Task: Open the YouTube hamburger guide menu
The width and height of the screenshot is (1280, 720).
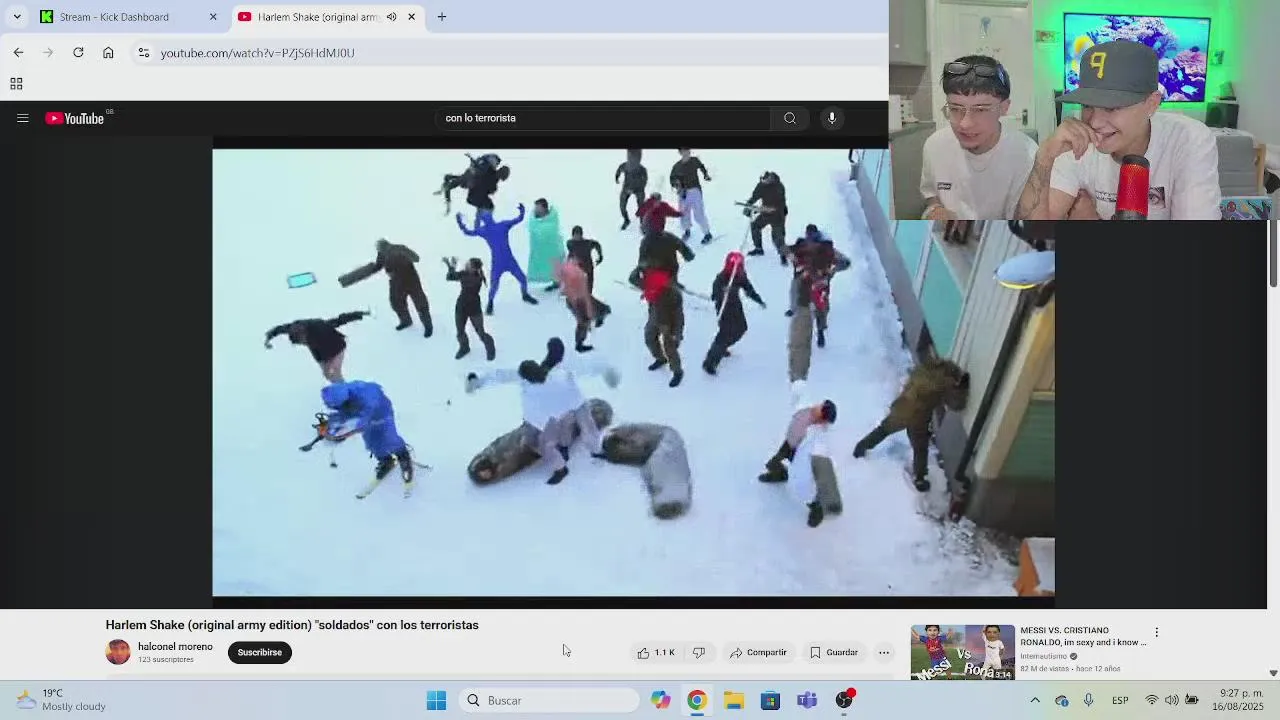Action: coord(22,118)
